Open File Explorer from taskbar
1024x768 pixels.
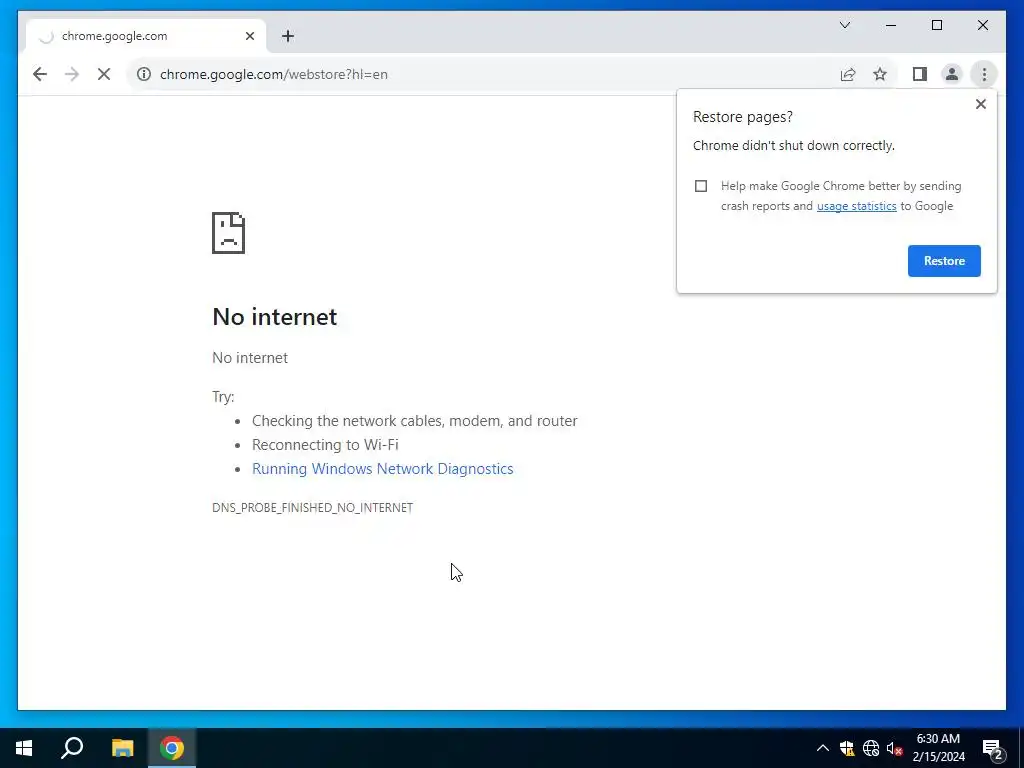tap(122, 748)
